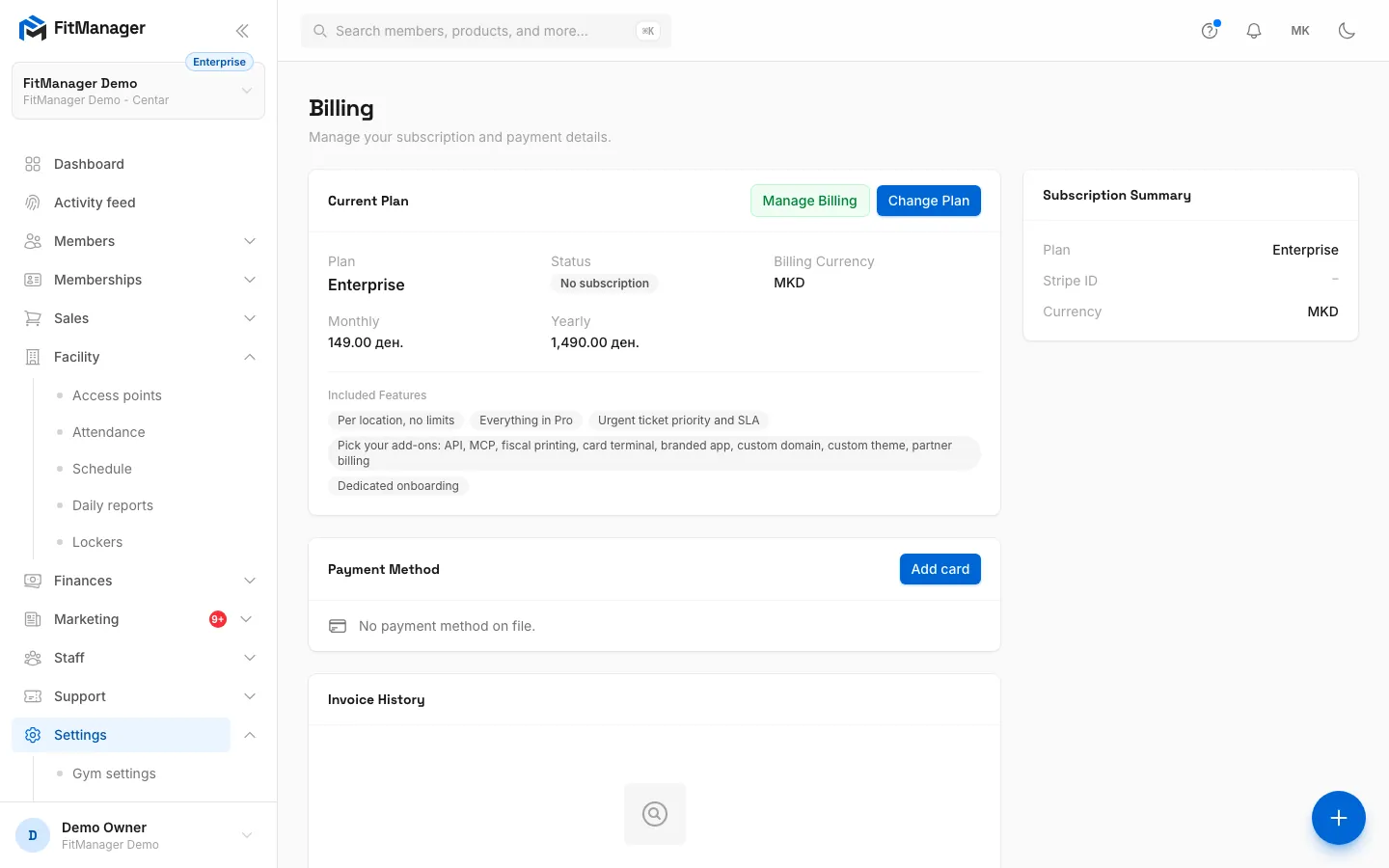This screenshot has width=1389, height=868.
Task: Click the Invoice History heading
Action: click(376, 699)
